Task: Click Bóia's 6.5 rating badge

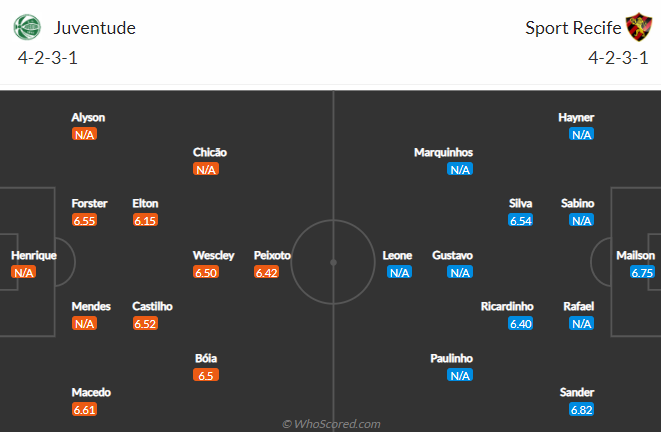Action: tap(206, 375)
